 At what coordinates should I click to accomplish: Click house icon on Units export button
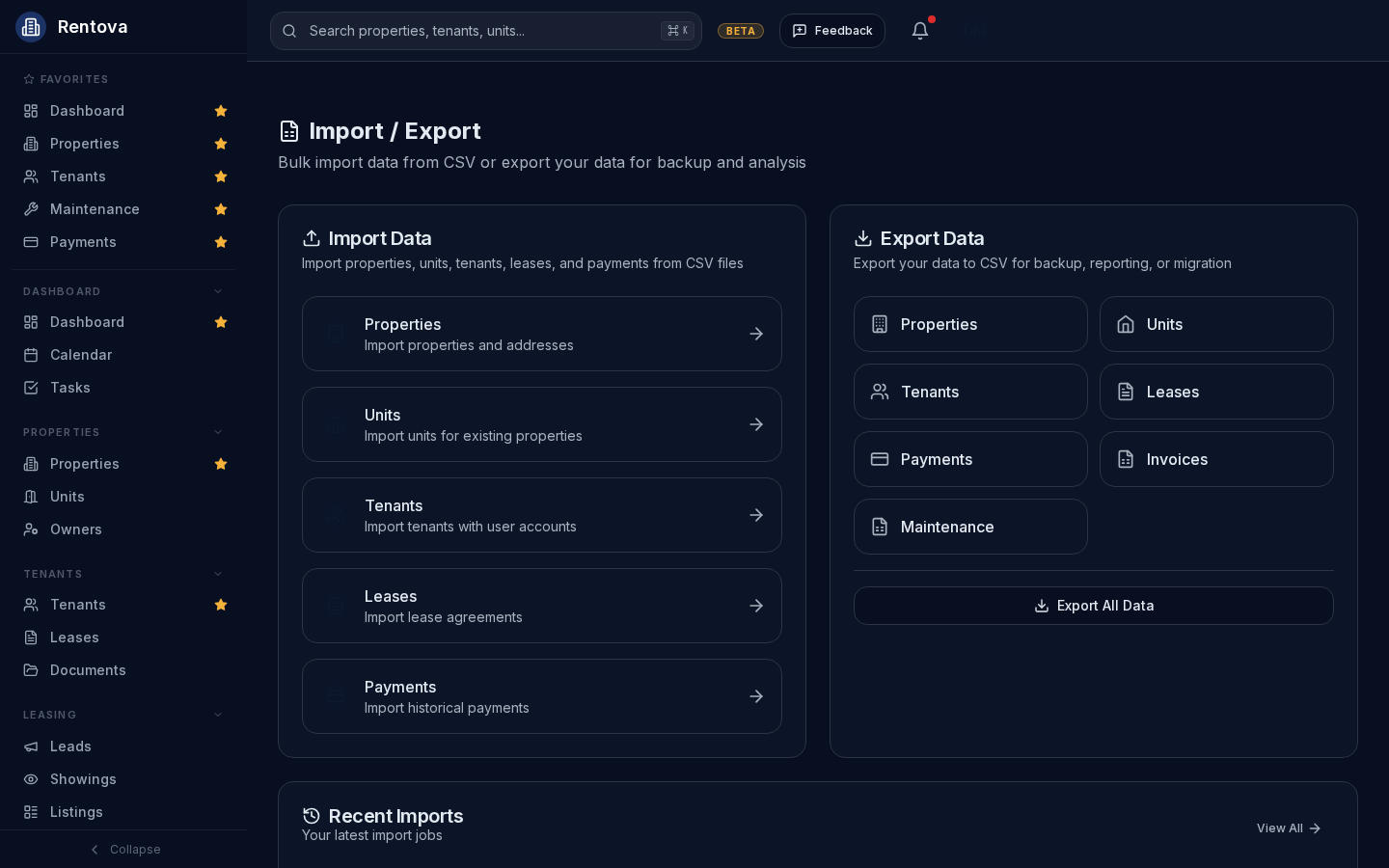pos(1126,324)
